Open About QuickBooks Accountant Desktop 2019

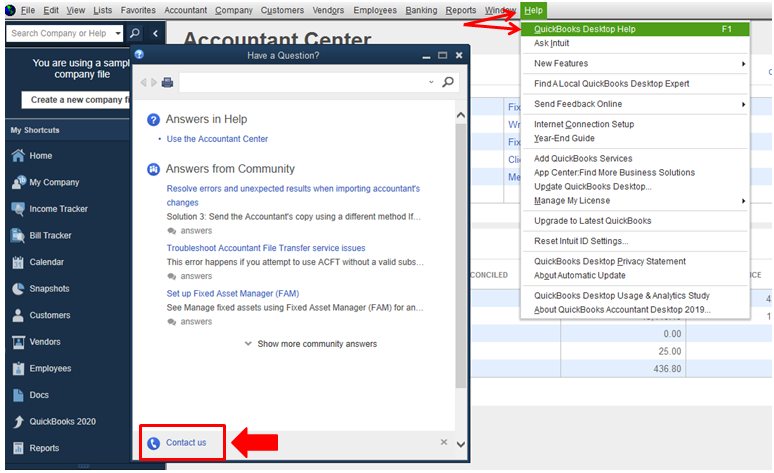[622, 310]
